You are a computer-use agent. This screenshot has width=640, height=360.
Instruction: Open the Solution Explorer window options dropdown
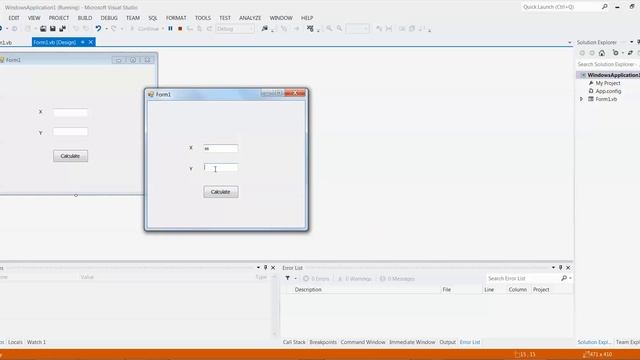click(x=631, y=42)
